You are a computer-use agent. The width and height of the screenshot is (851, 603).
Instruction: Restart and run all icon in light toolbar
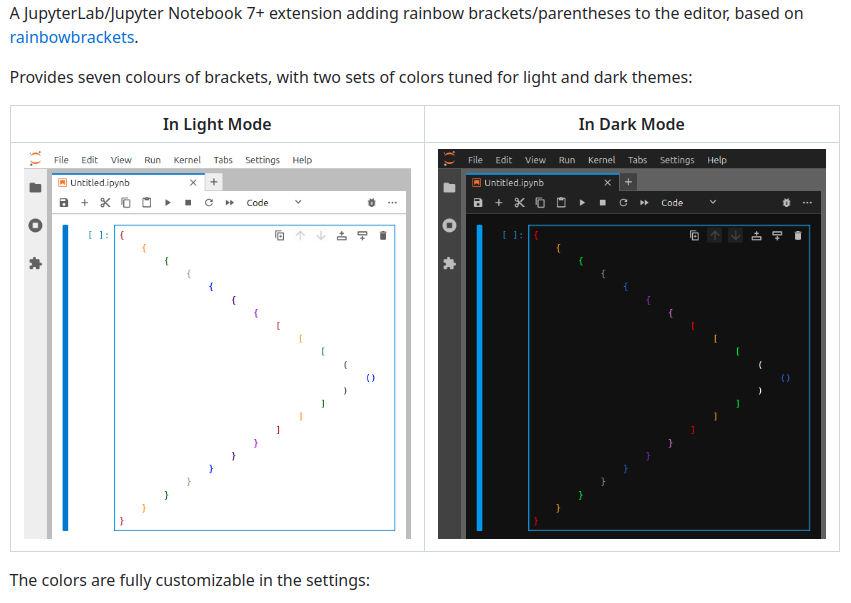tap(230, 202)
